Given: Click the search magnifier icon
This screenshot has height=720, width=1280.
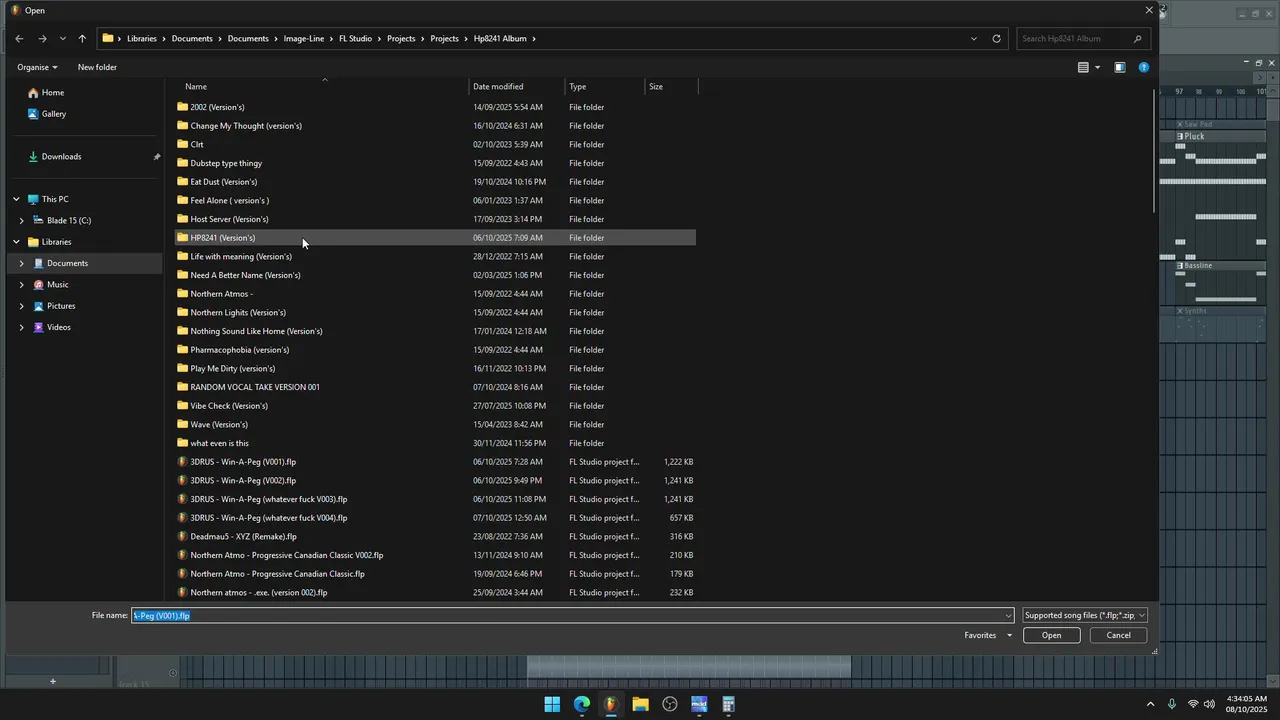Looking at the screenshot, I should pos(1138,39).
